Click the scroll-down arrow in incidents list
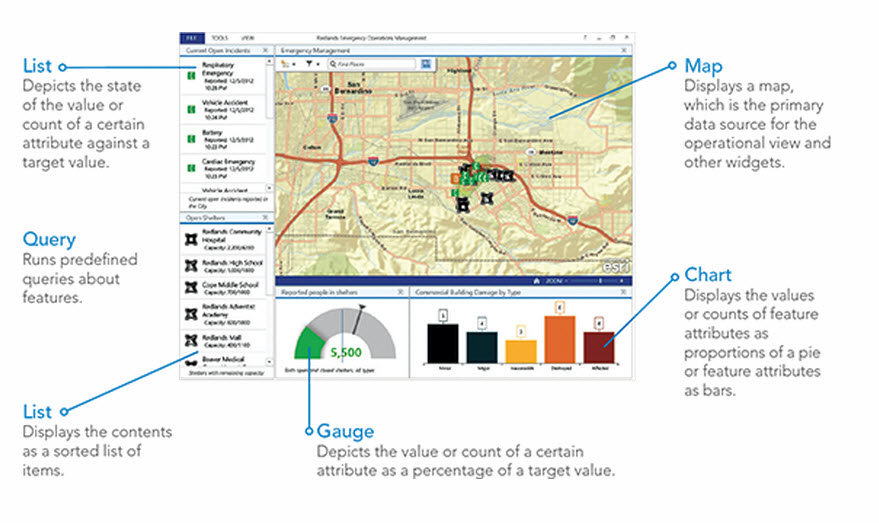 [269, 188]
